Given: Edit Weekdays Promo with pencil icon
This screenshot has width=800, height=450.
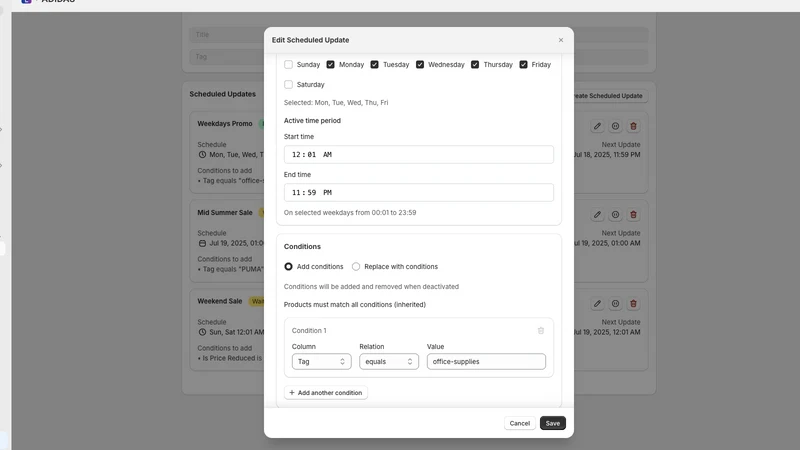Looking at the screenshot, I should (597, 126).
